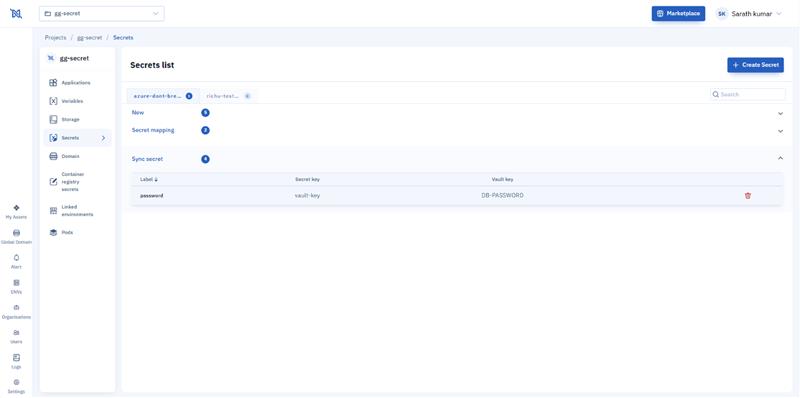The image size is (800, 398).
Task: Click the Create Secret button
Action: [755, 65]
